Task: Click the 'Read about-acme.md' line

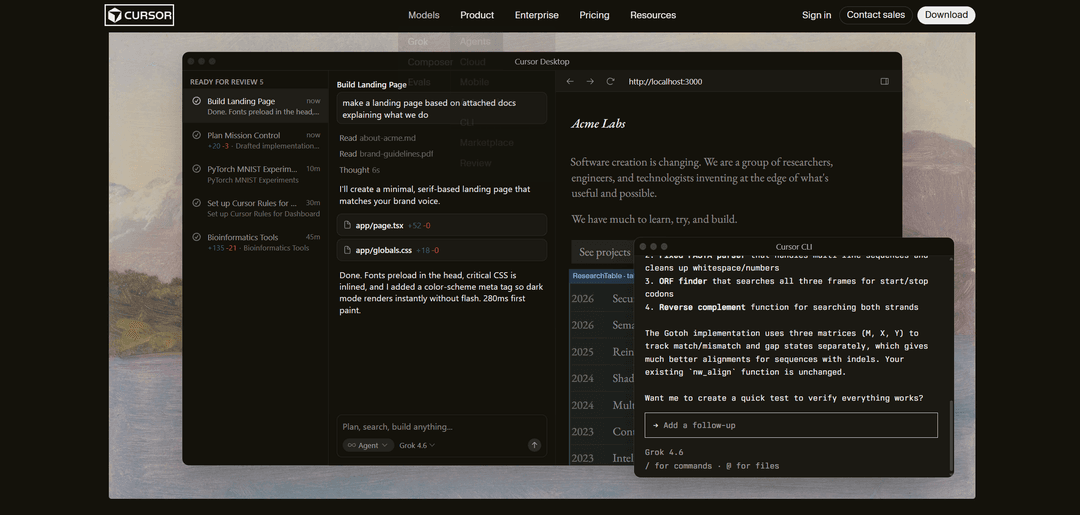Action: pos(377,138)
